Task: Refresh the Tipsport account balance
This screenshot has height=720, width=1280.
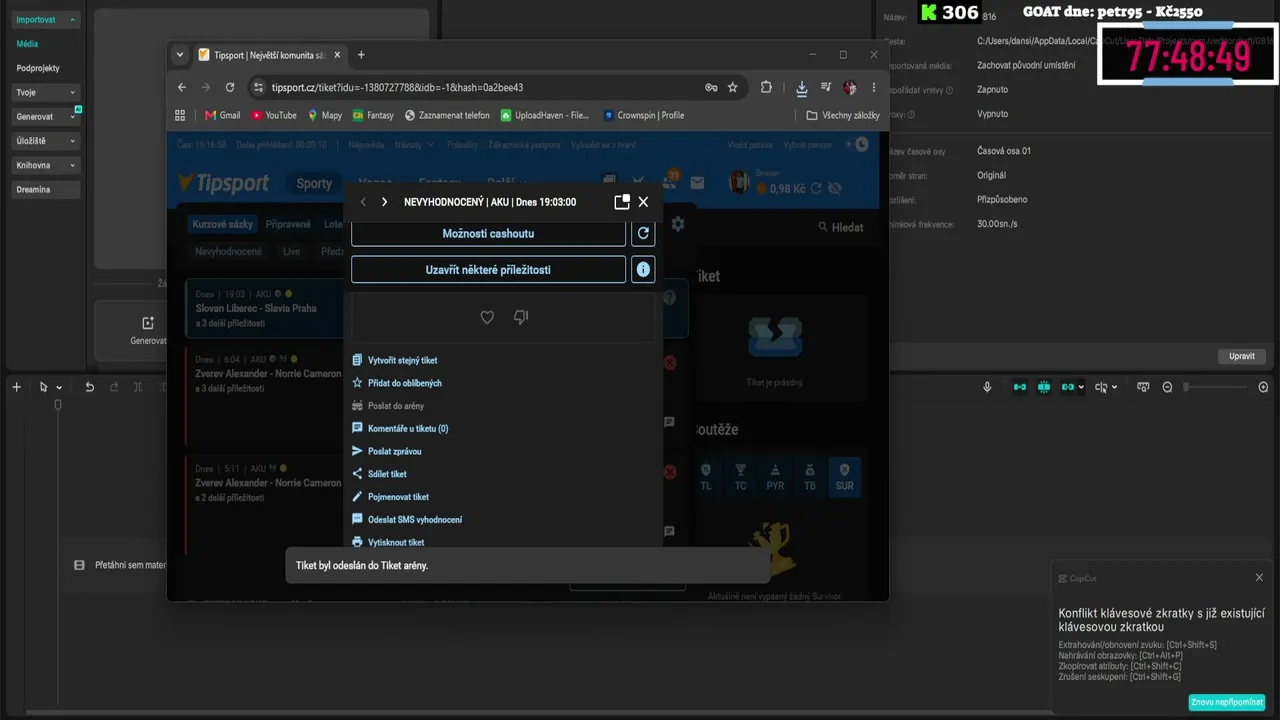Action: 816,188
